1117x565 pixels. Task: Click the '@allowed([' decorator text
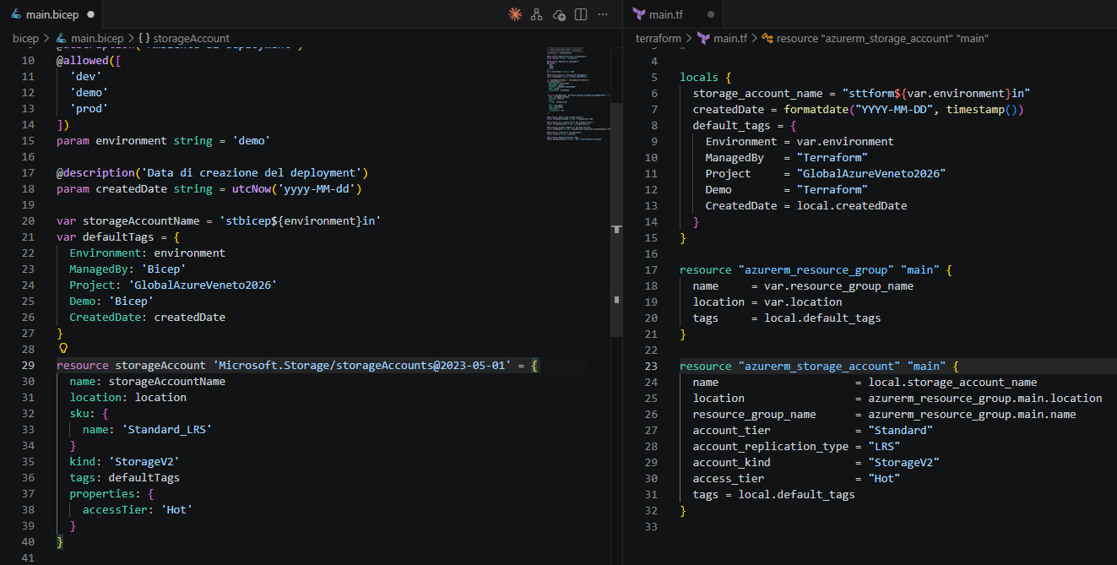(89, 61)
